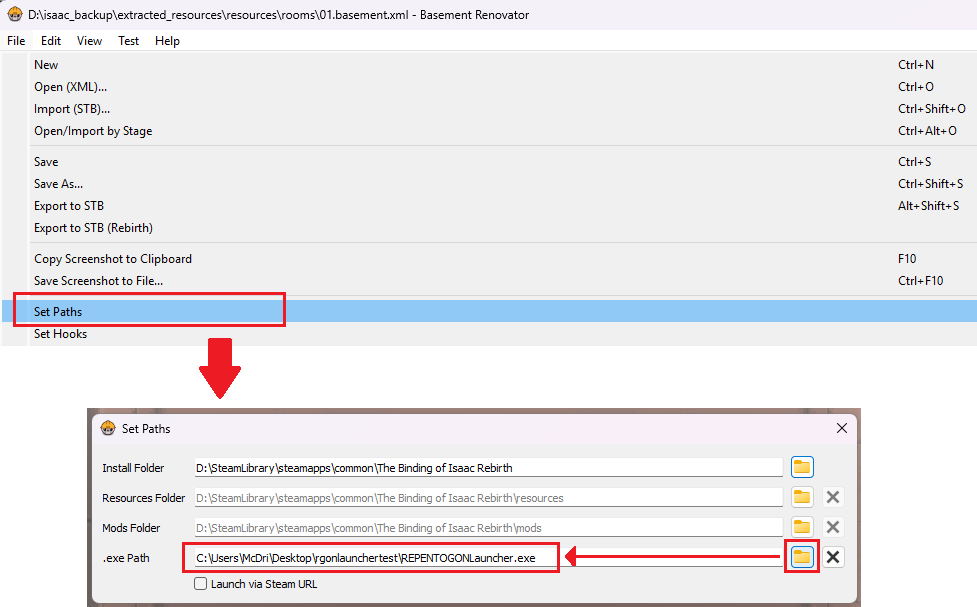Close the Set Paths dialog
Viewport: 977px width, 607px height.
coord(841,428)
